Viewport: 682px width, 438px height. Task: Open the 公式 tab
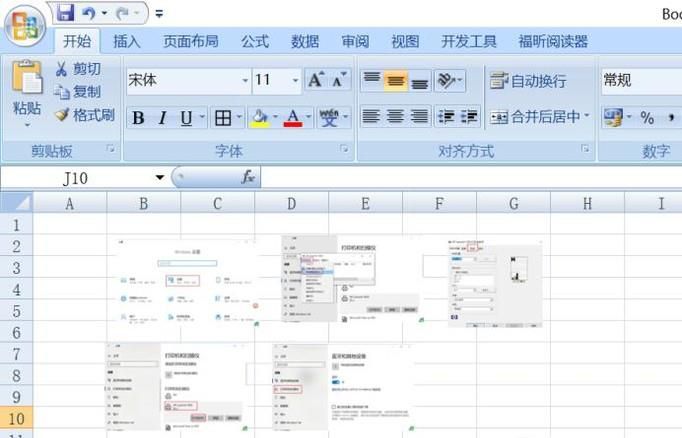click(255, 41)
